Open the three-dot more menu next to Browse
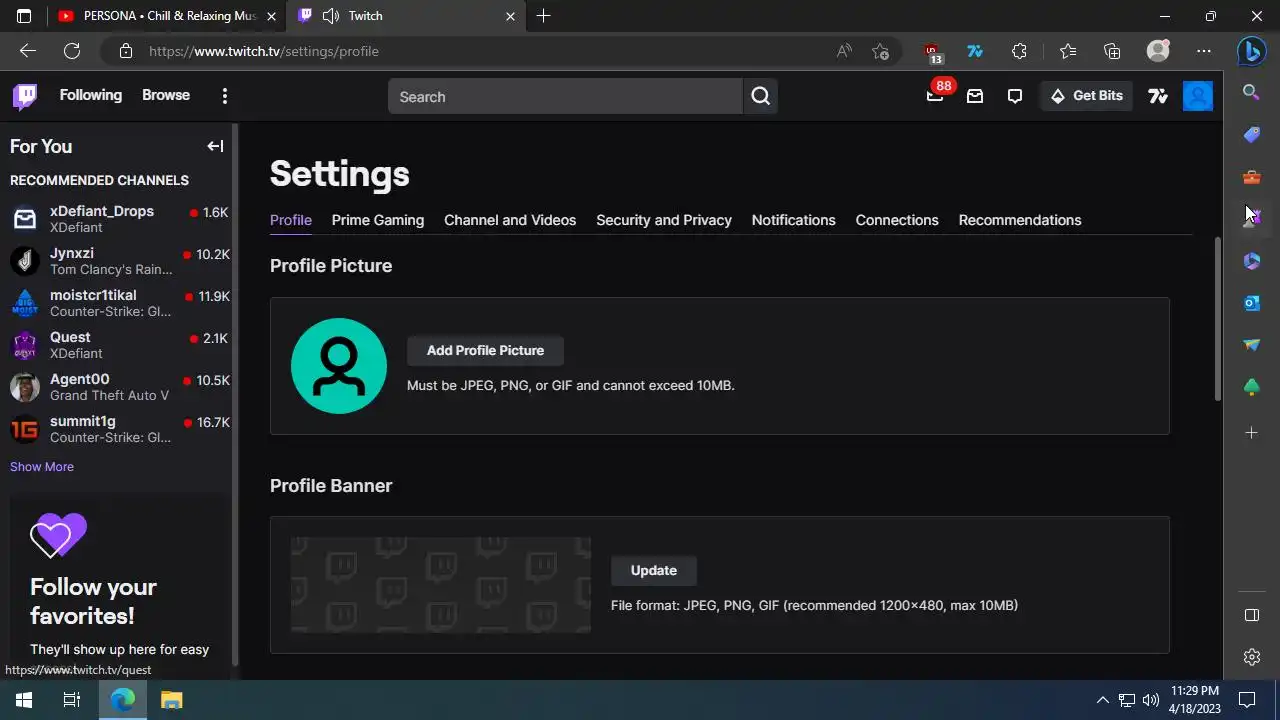 coord(224,96)
